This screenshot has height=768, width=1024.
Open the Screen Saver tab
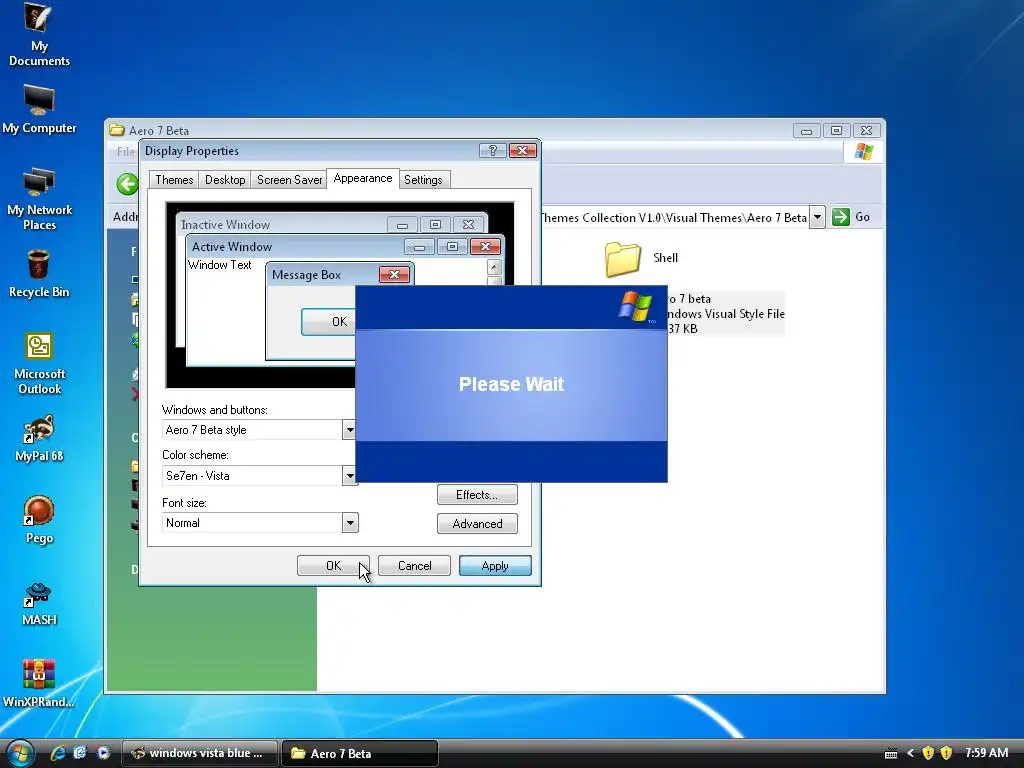pyautogui.click(x=289, y=180)
